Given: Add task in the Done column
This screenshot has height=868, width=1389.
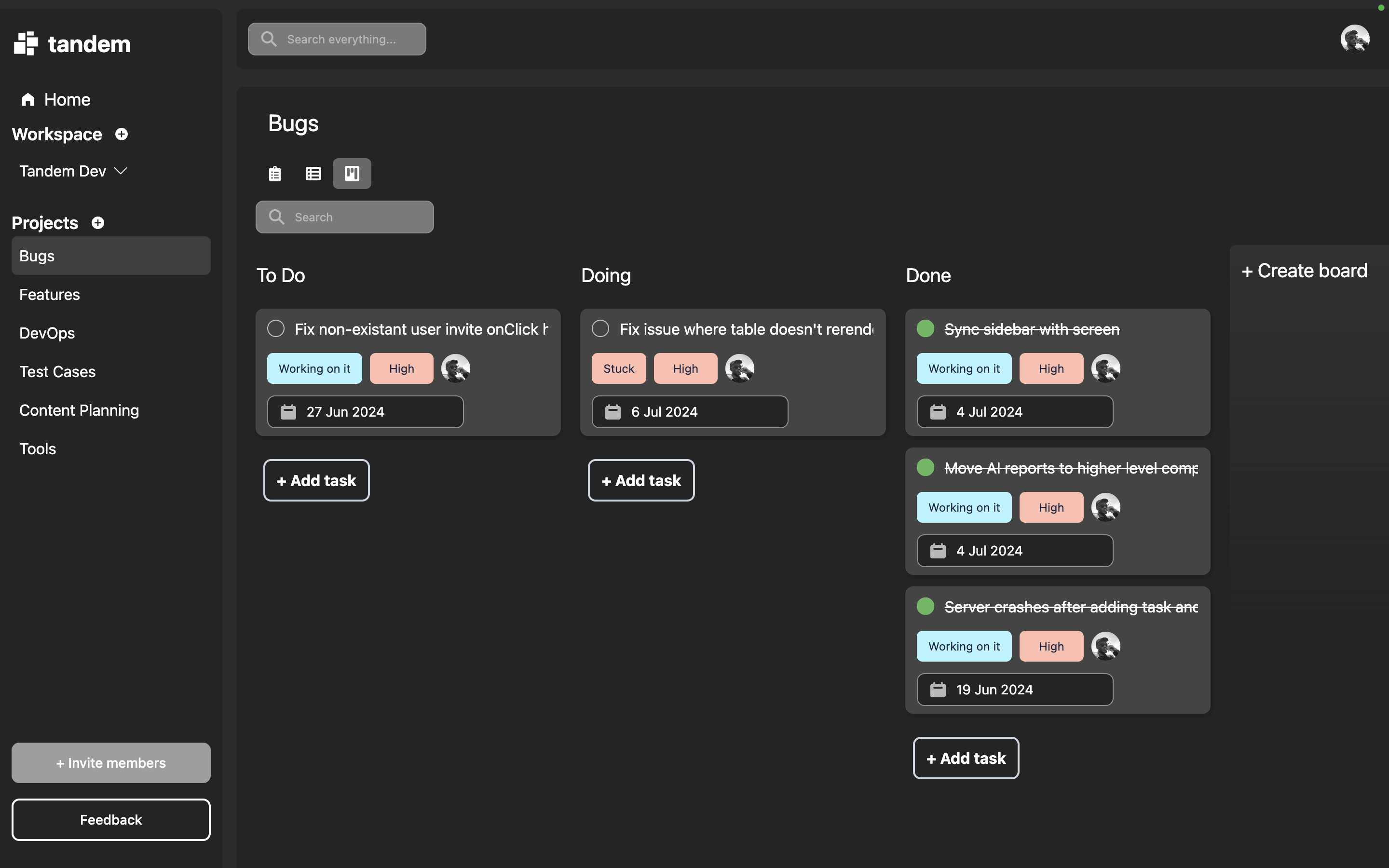Looking at the screenshot, I should (966, 758).
